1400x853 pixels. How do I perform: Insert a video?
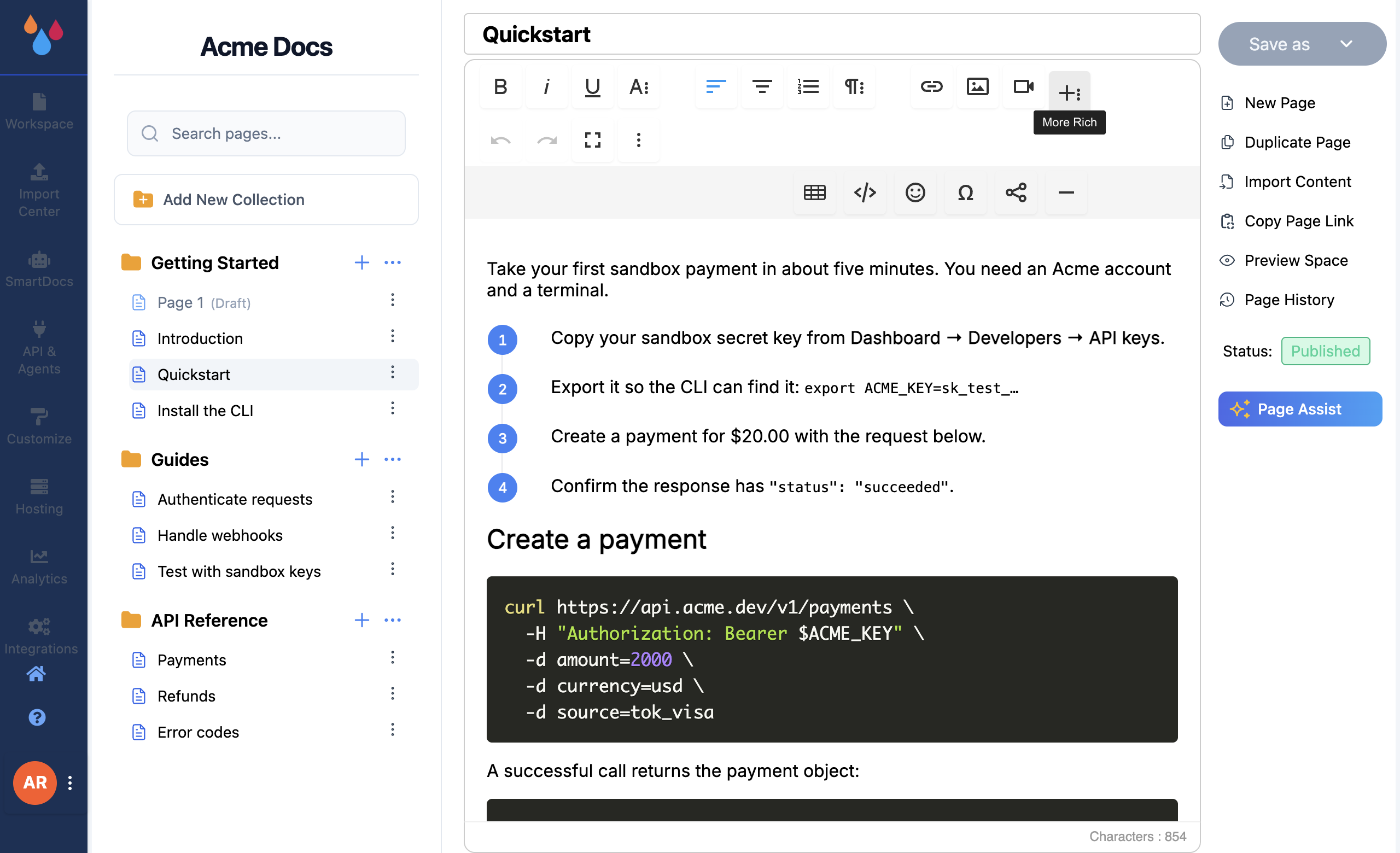[x=1023, y=87]
